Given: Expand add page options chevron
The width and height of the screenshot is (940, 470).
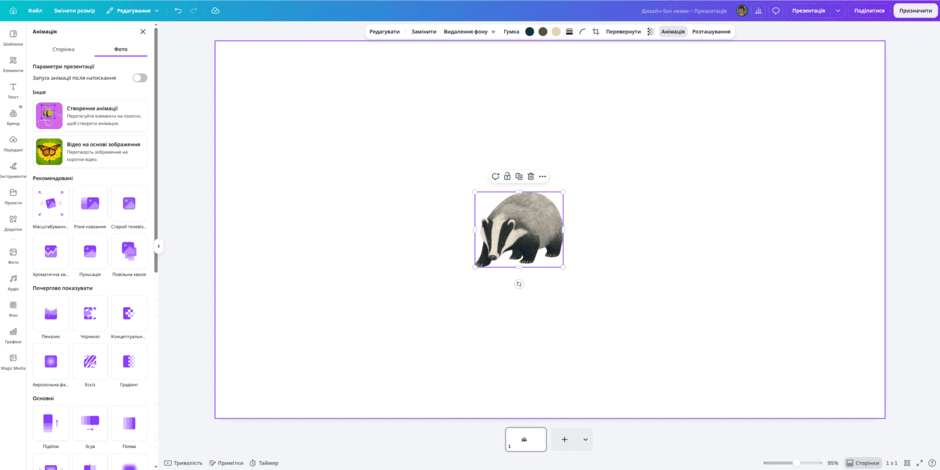Looking at the screenshot, I should pos(585,439).
